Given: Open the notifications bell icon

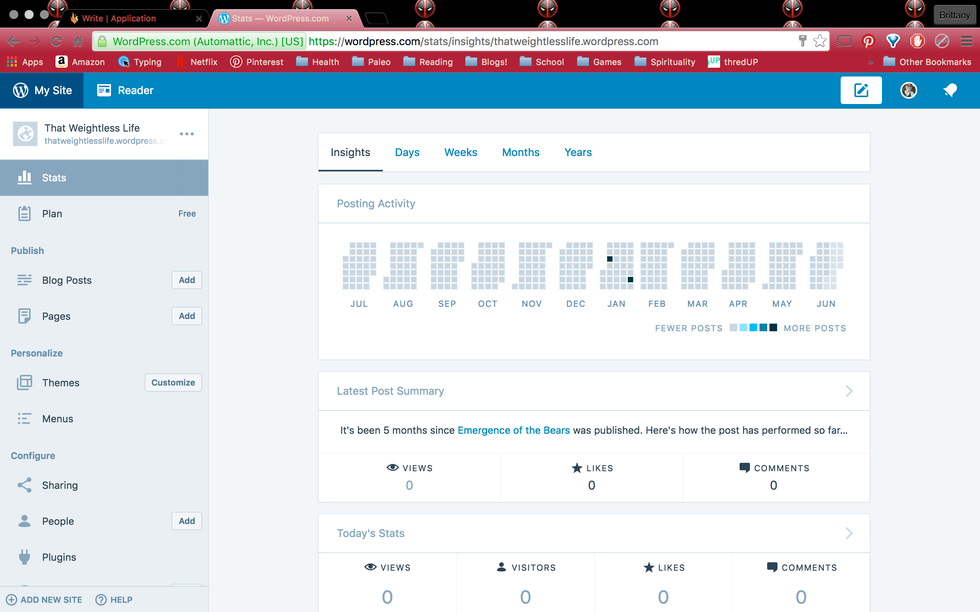Looking at the screenshot, I should [950, 90].
